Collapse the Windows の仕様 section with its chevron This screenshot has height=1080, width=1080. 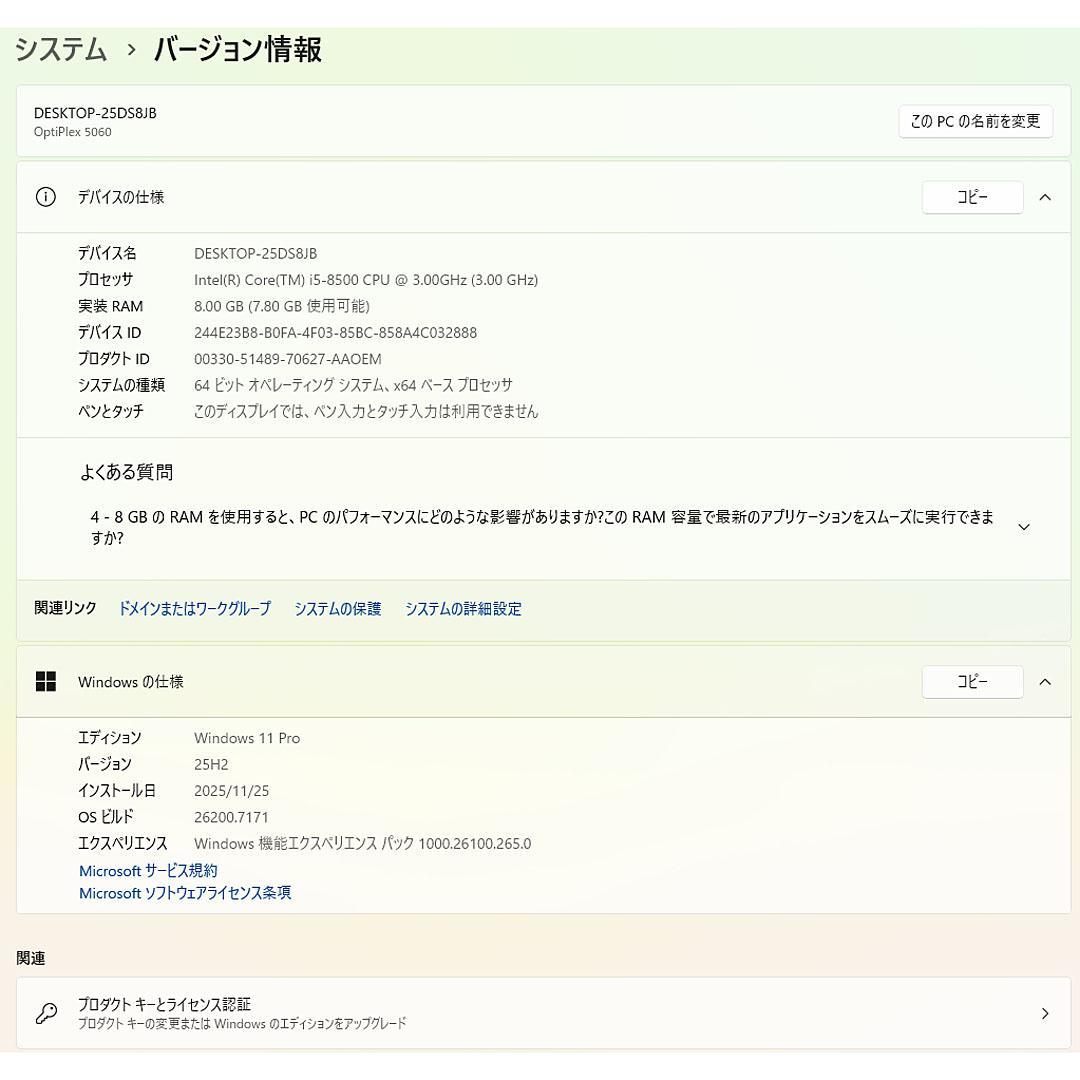(x=1045, y=681)
